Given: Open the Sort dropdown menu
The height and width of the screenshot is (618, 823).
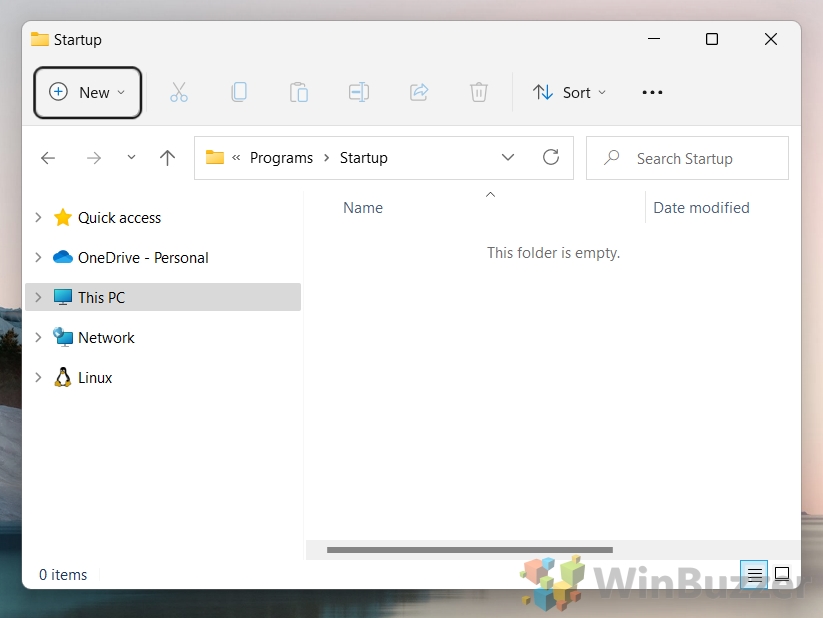Looking at the screenshot, I should click(569, 92).
